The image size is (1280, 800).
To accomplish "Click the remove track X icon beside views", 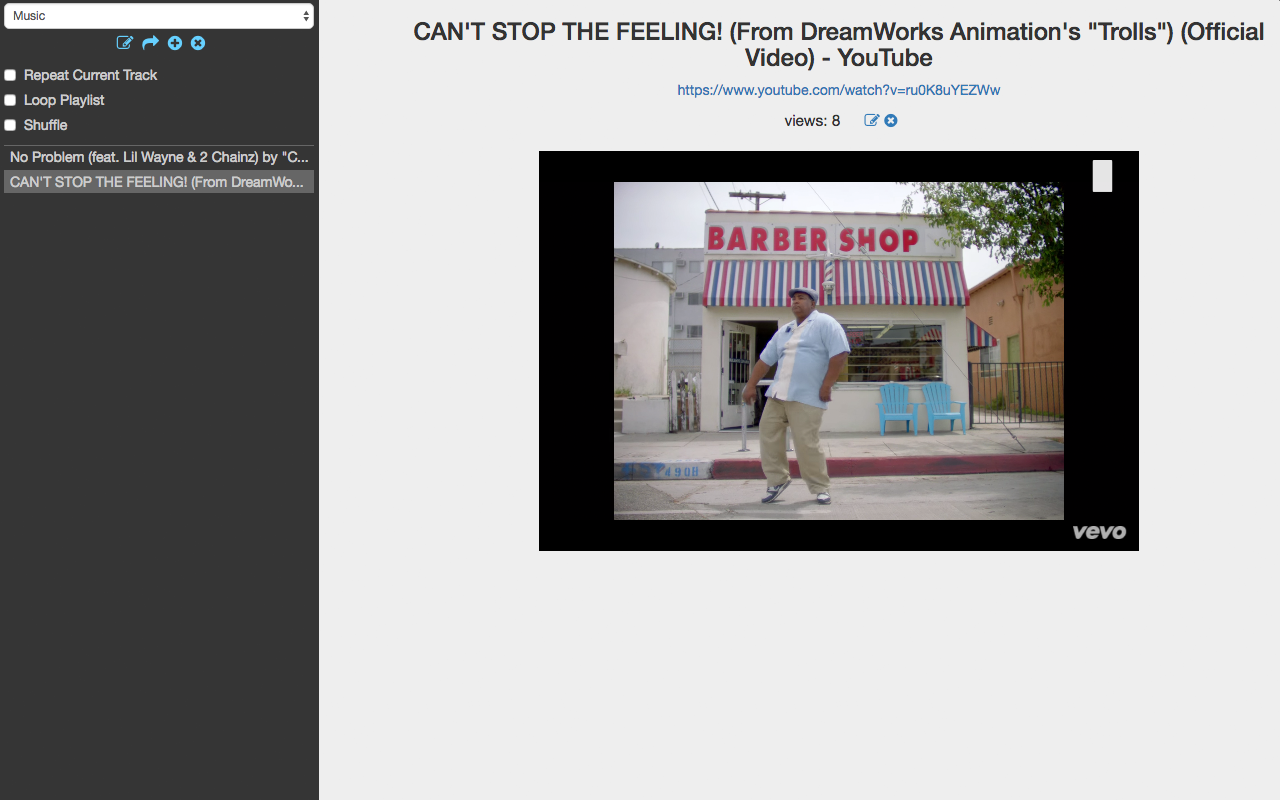I will pyautogui.click(x=891, y=120).
